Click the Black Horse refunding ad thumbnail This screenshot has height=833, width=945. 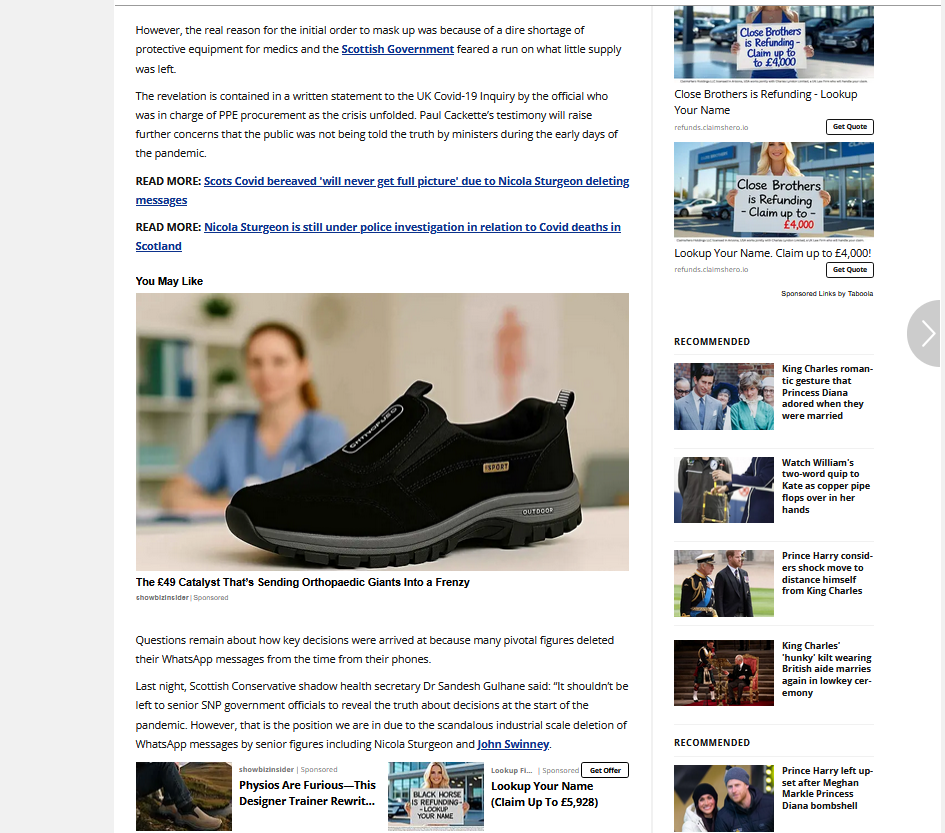[x=436, y=796]
